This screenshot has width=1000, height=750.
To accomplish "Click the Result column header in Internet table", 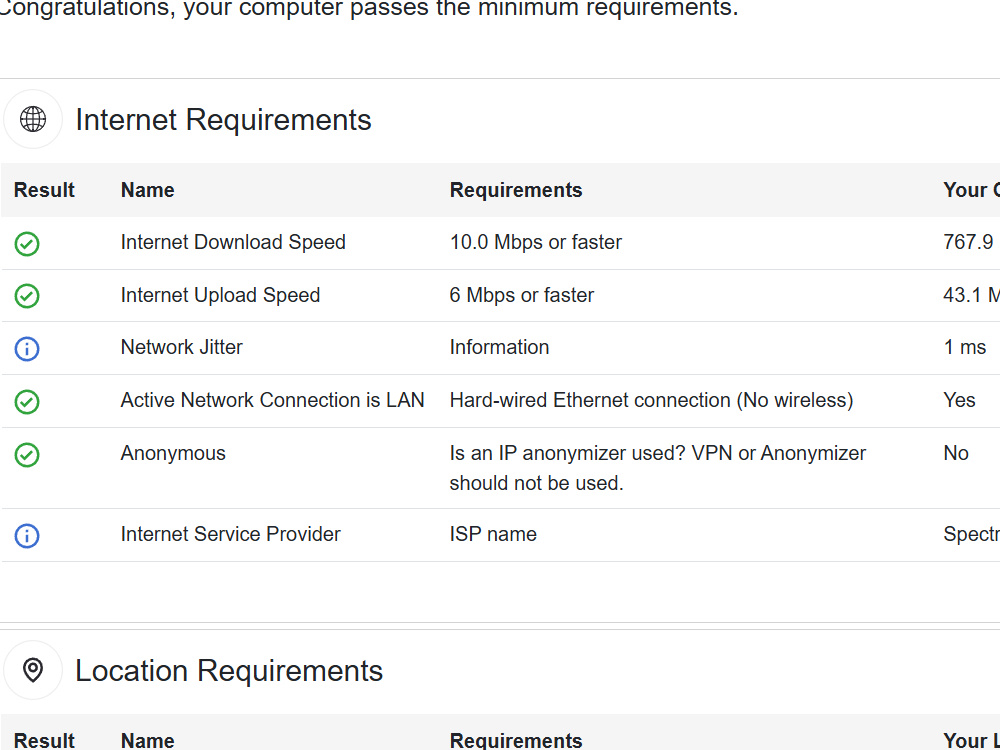I will (44, 190).
